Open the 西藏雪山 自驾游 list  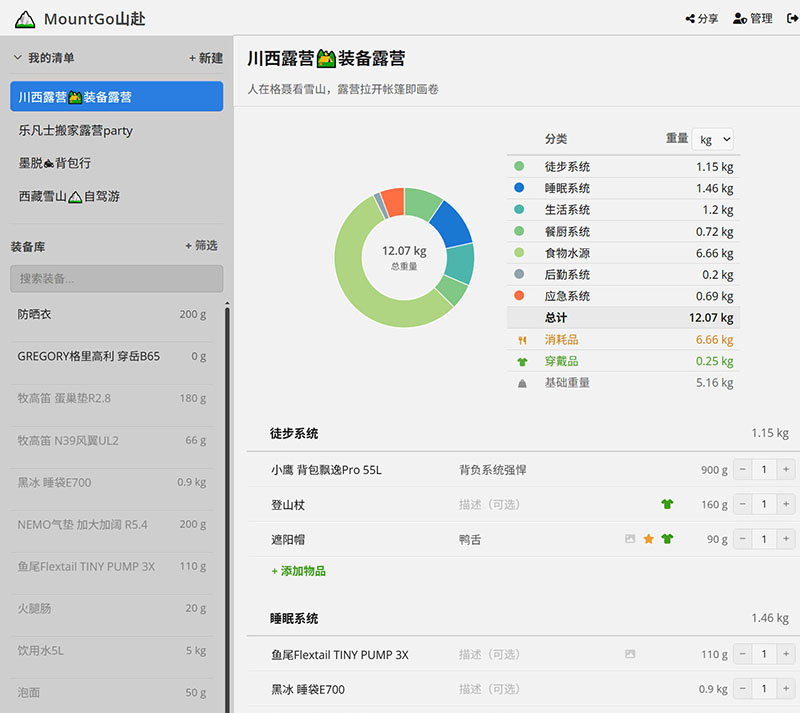coord(69,197)
